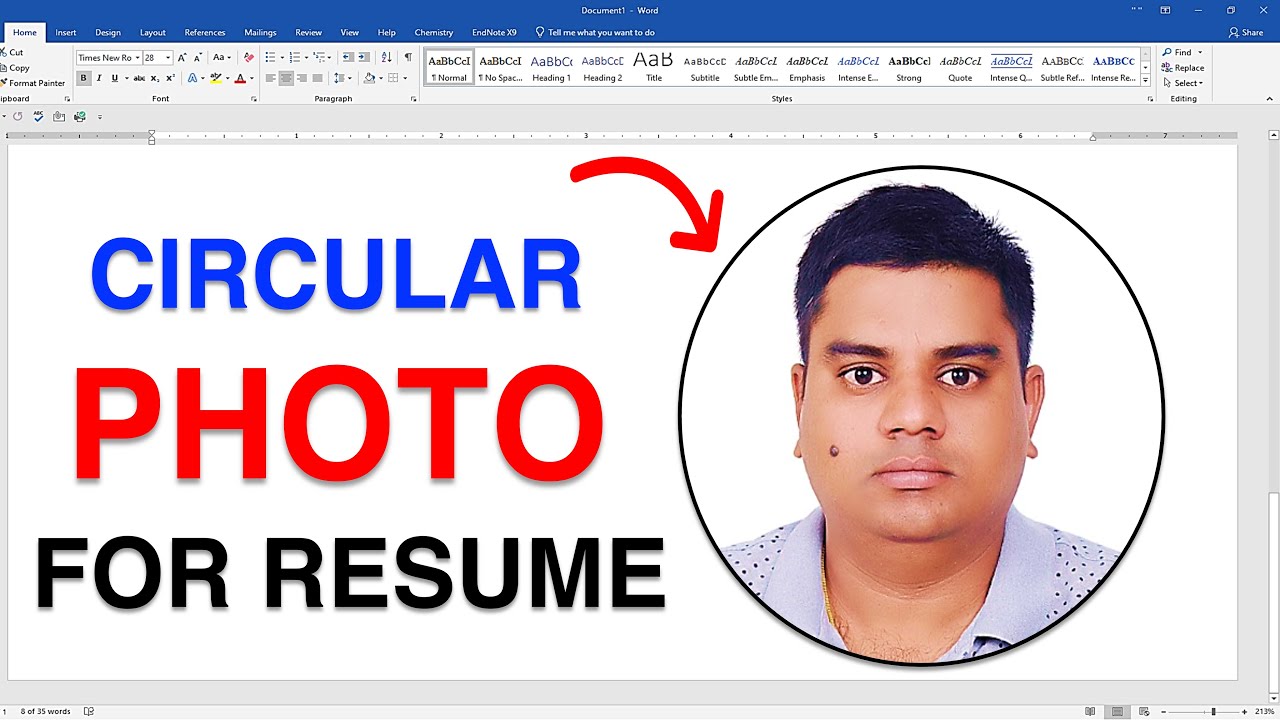
Task: Open the font size dropdown
Action: pos(168,58)
